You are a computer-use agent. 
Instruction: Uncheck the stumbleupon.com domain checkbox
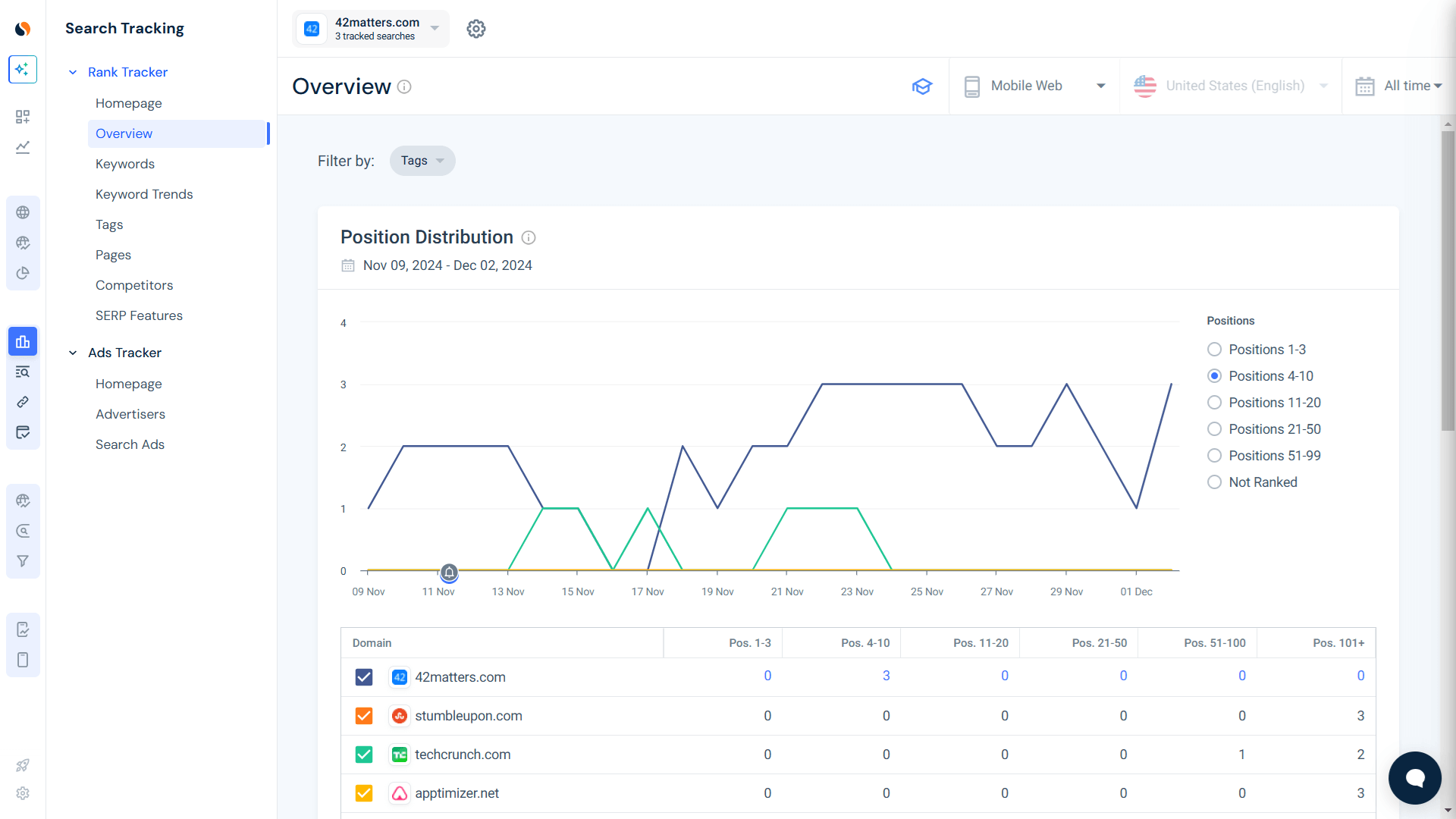(x=364, y=716)
